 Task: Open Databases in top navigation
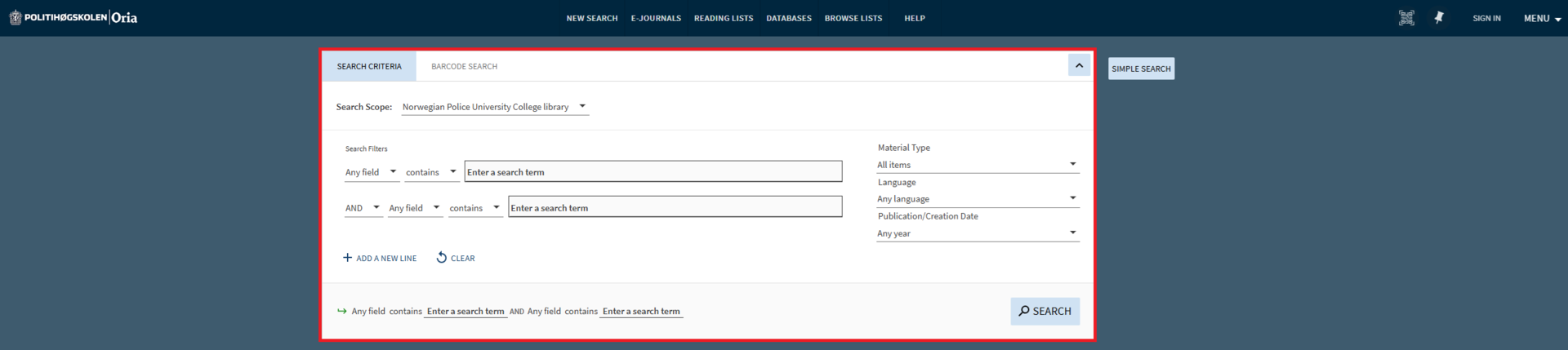[789, 18]
